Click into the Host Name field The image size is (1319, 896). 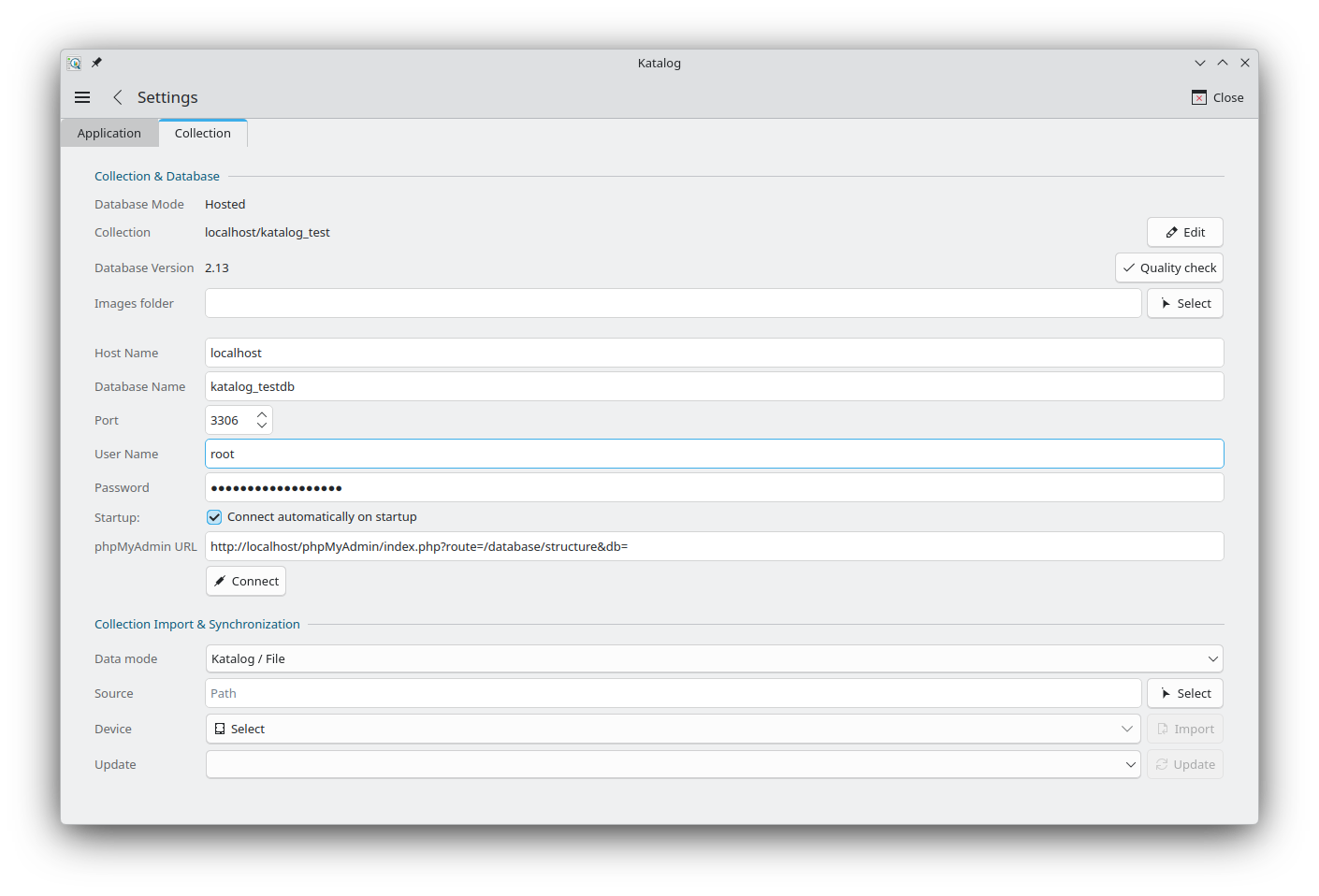click(x=715, y=353)
